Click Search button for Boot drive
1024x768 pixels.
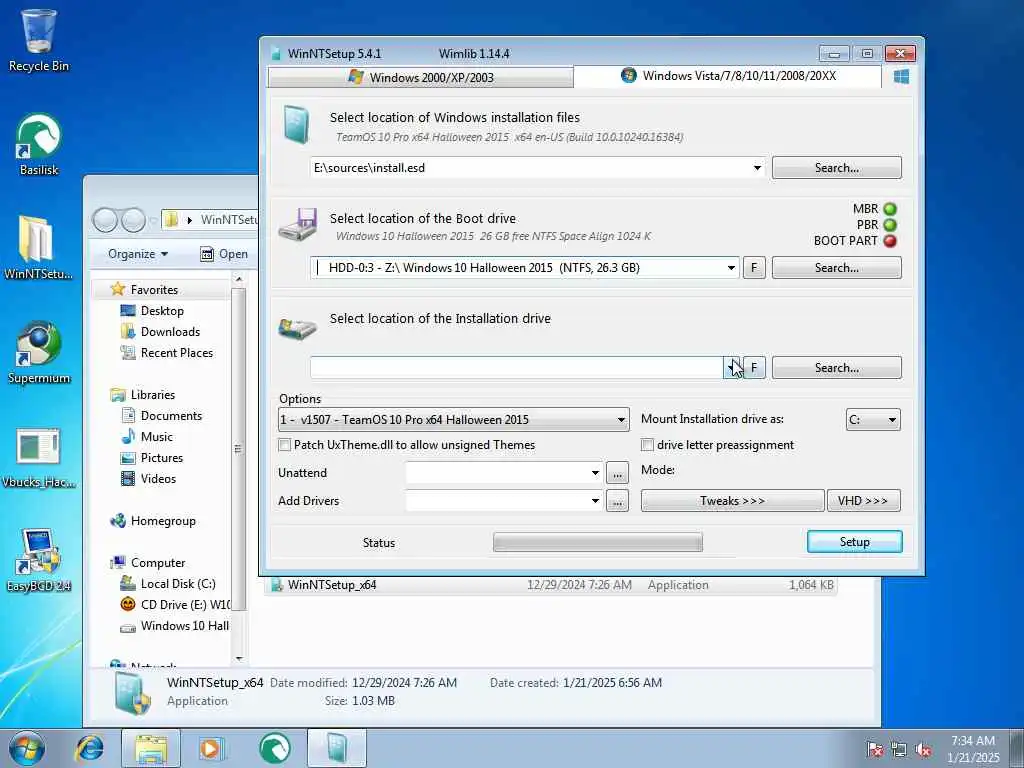pyautogui.click(x=837, y=268)
